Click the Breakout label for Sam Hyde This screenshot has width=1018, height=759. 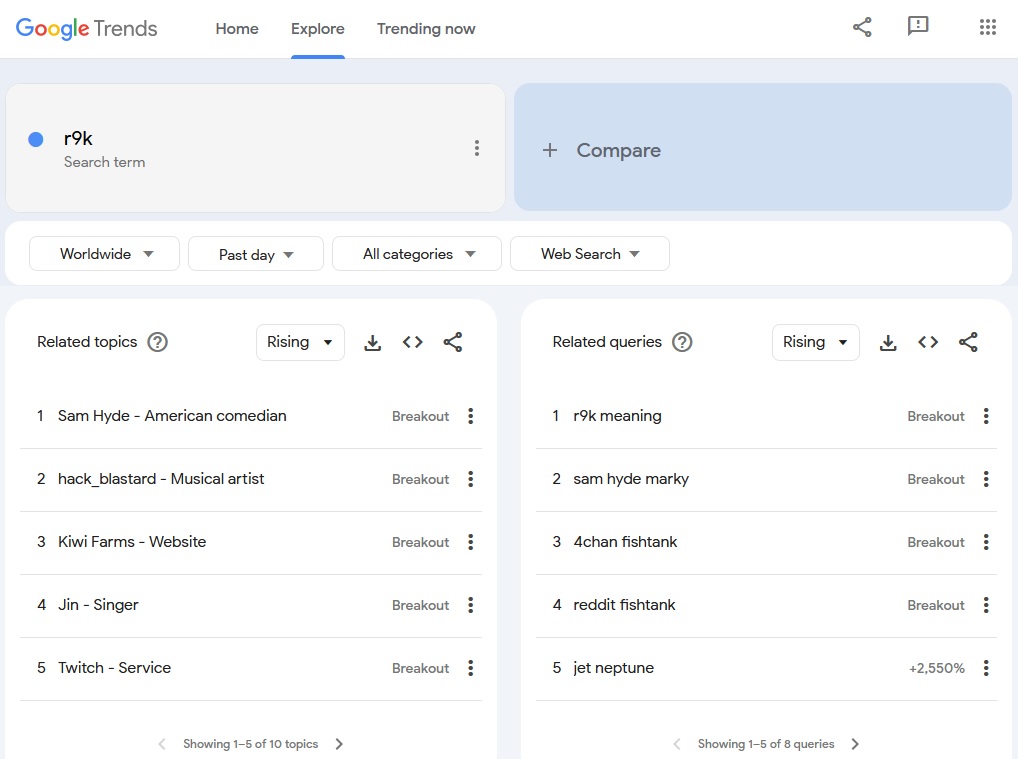point(420,416)
